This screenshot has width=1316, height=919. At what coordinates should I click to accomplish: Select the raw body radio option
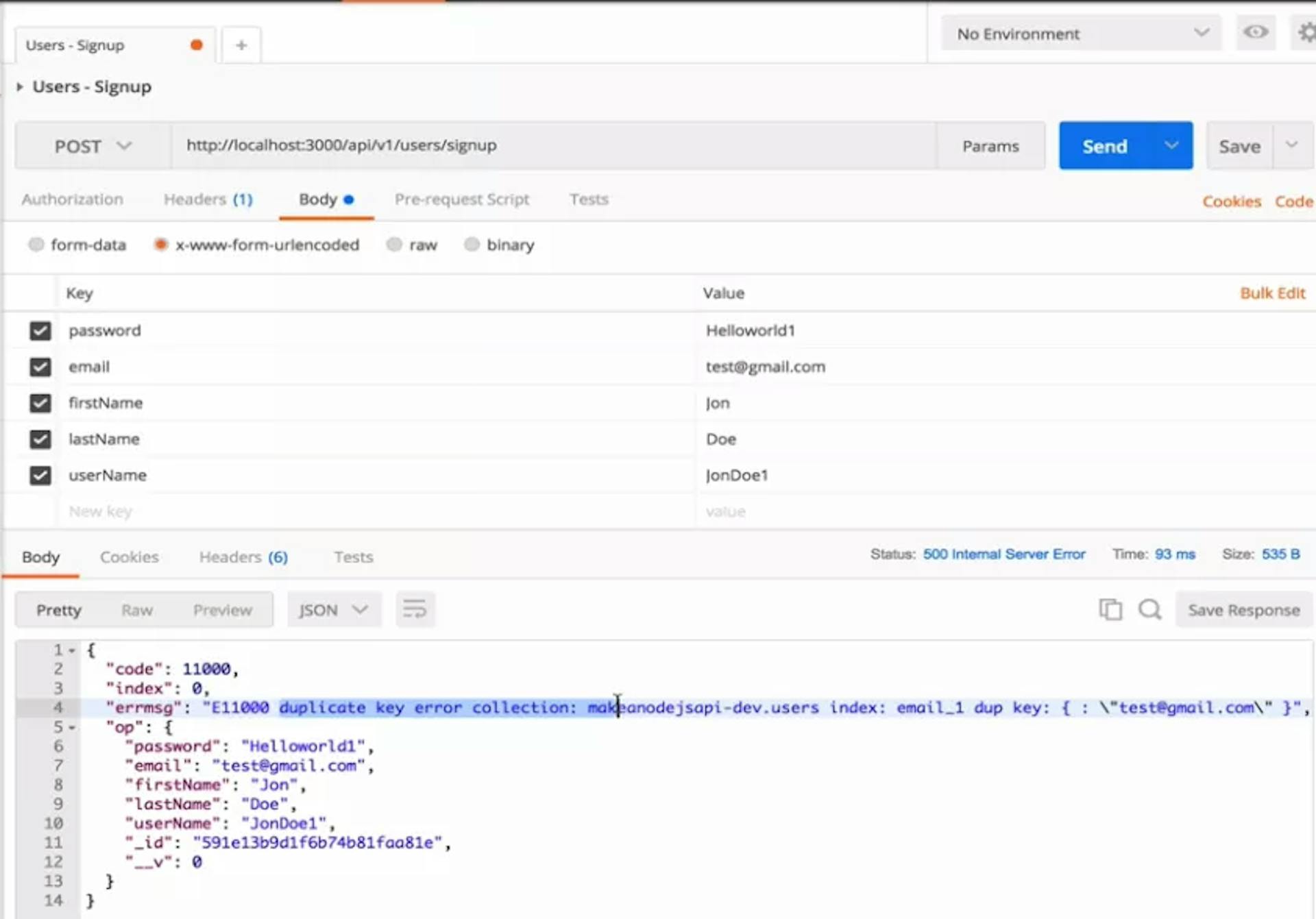394,245
